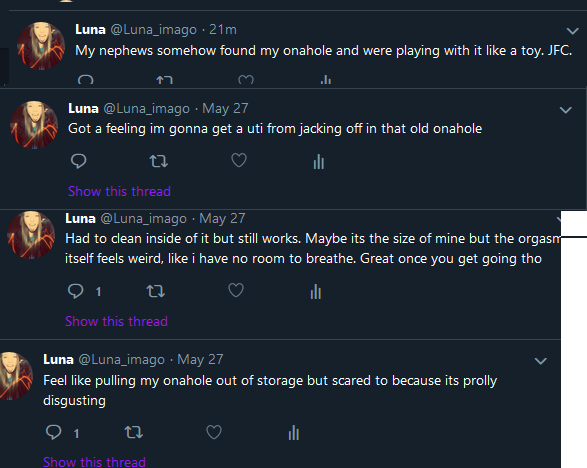Open the May 27 timestamp on 'Had to clean' tweet
The height and width of the screenshot is (468, 587).
point(222,219)
